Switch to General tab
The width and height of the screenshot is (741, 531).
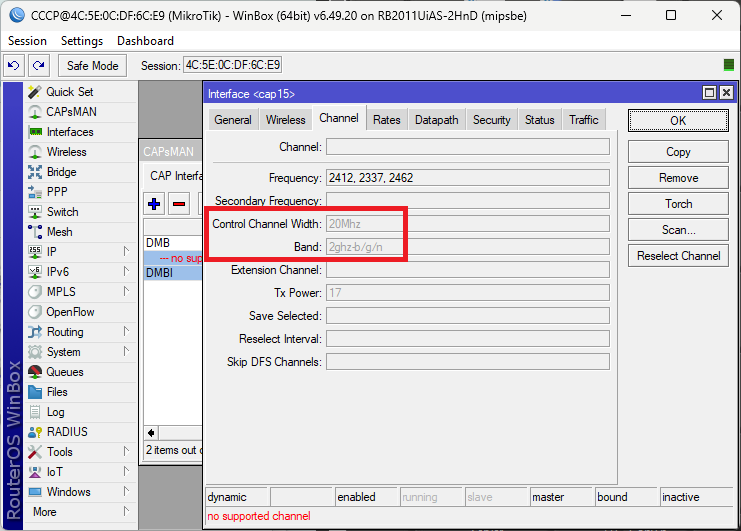click(233, 120)
